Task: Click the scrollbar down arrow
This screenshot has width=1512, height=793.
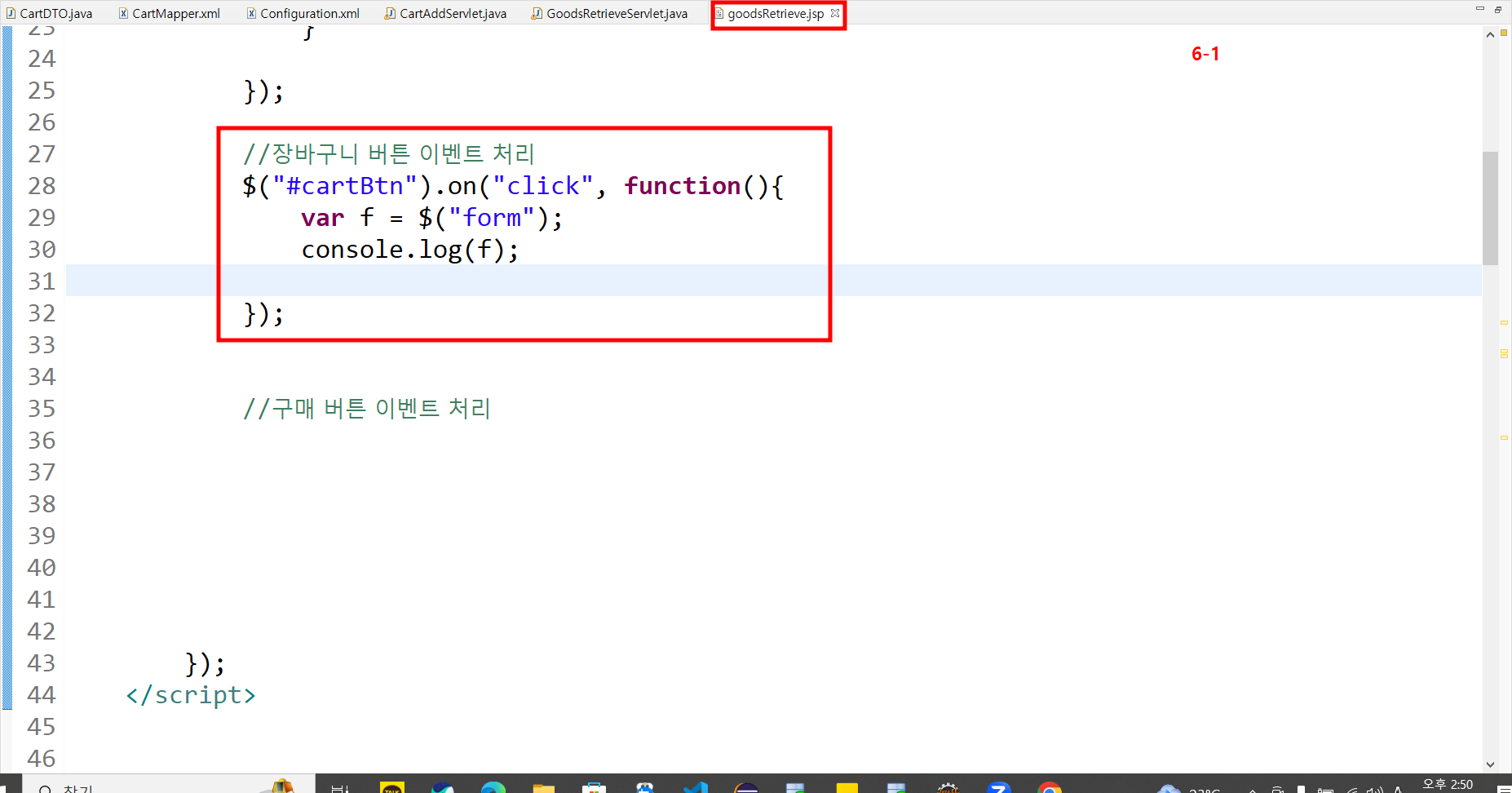Action: (x=1490, y=764)
